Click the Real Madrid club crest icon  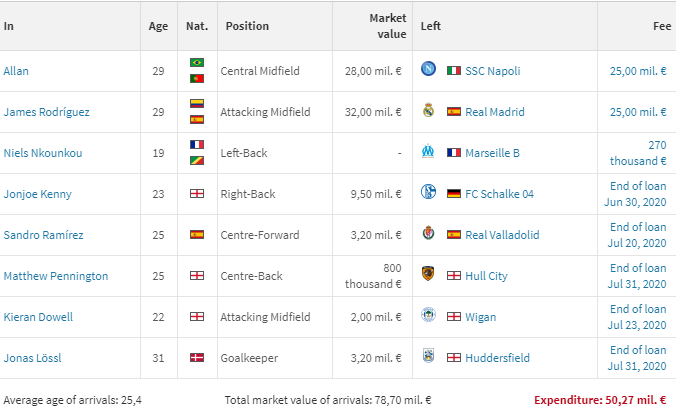(x=428, y=112)
